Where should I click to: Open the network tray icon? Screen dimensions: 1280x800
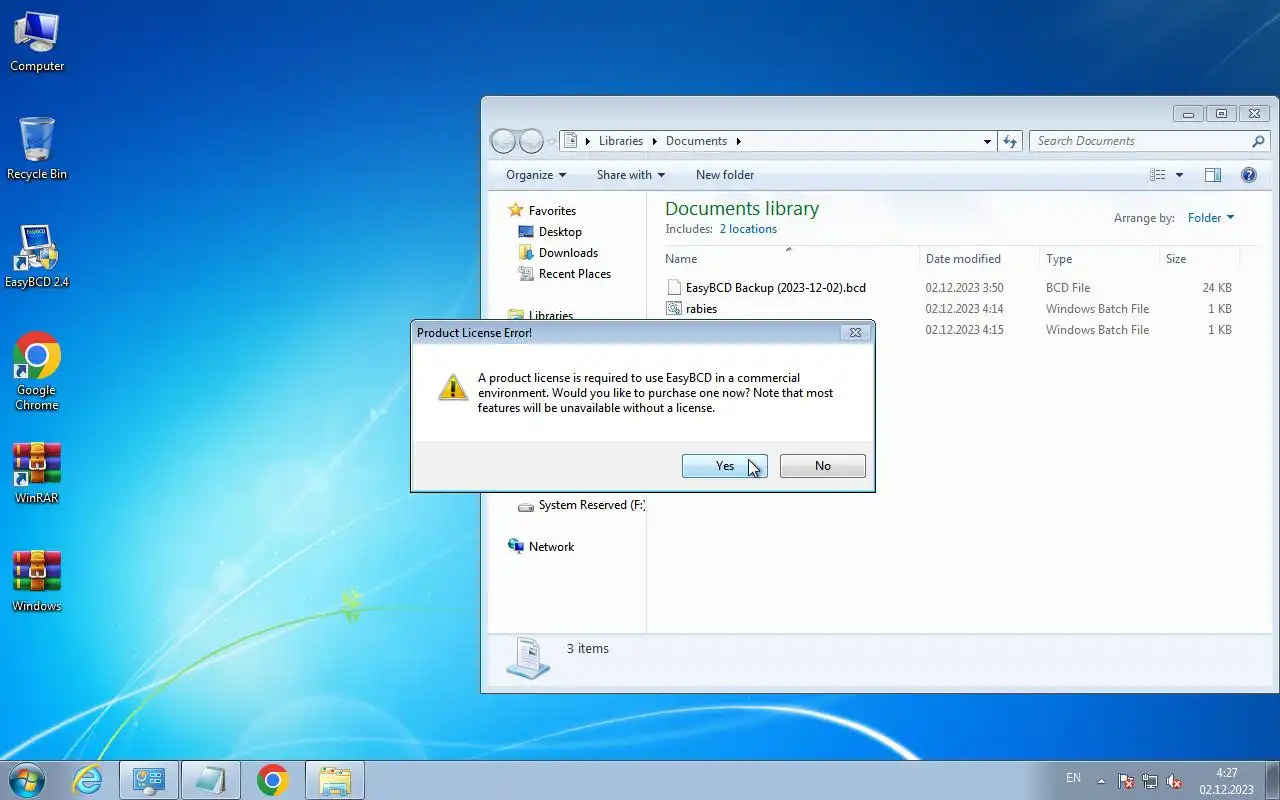1150,781
